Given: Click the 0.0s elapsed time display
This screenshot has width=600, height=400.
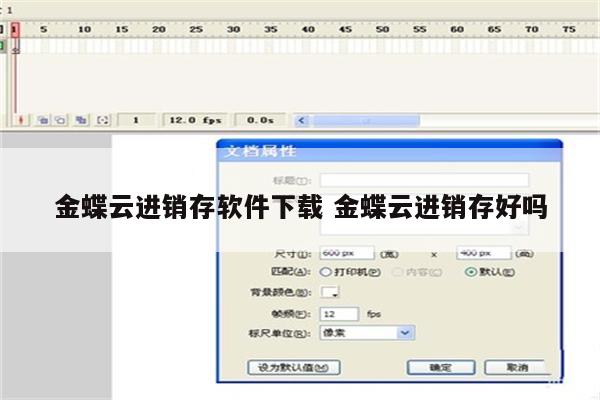Looking at the screenshot, I should (260, 120).
